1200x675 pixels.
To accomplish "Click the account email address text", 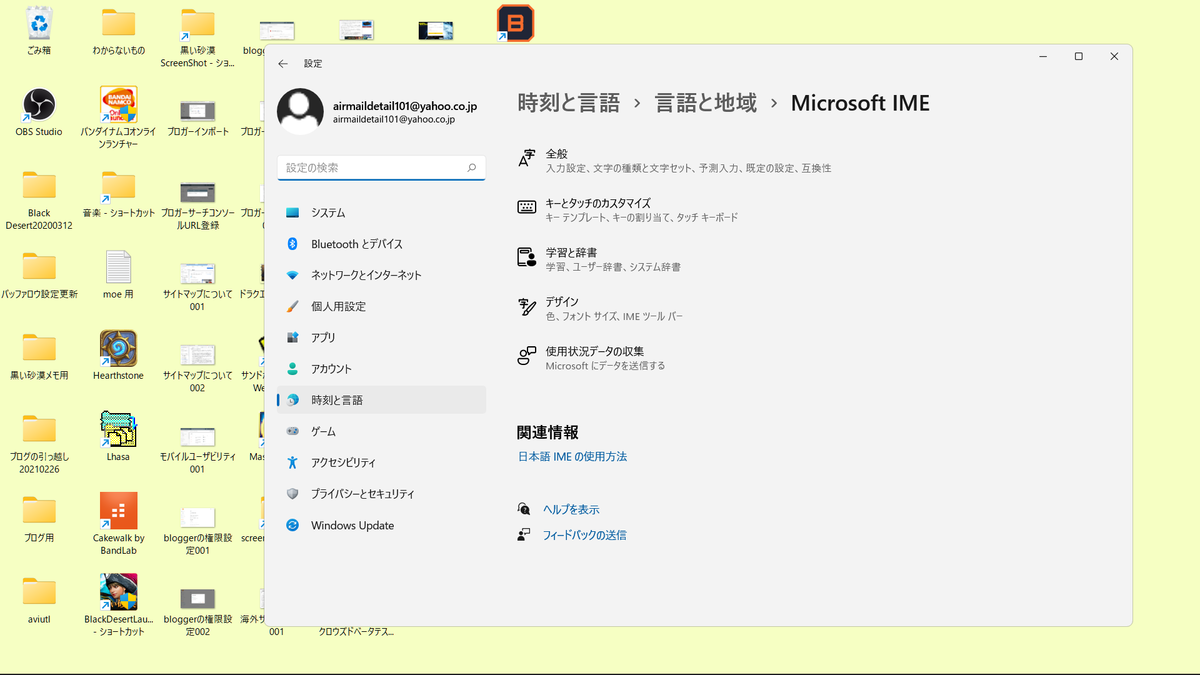I will click(x=405, y=106).
